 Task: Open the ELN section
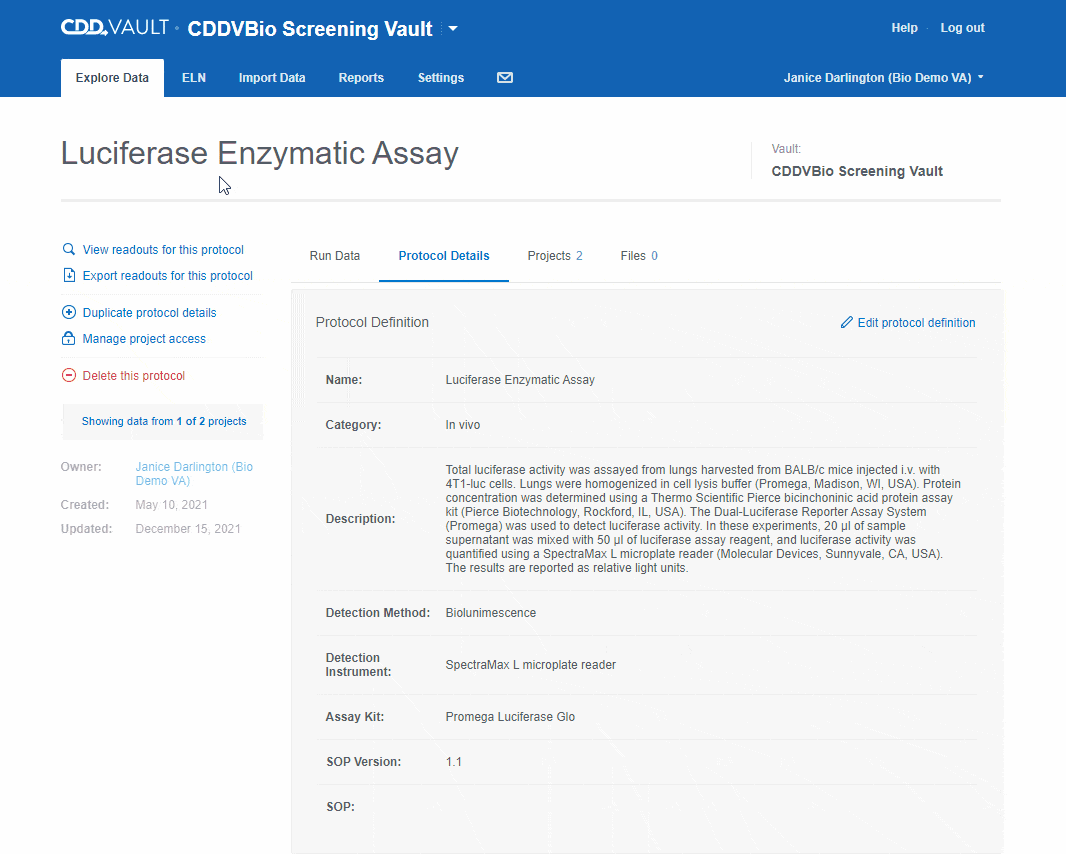pos(194,77)
